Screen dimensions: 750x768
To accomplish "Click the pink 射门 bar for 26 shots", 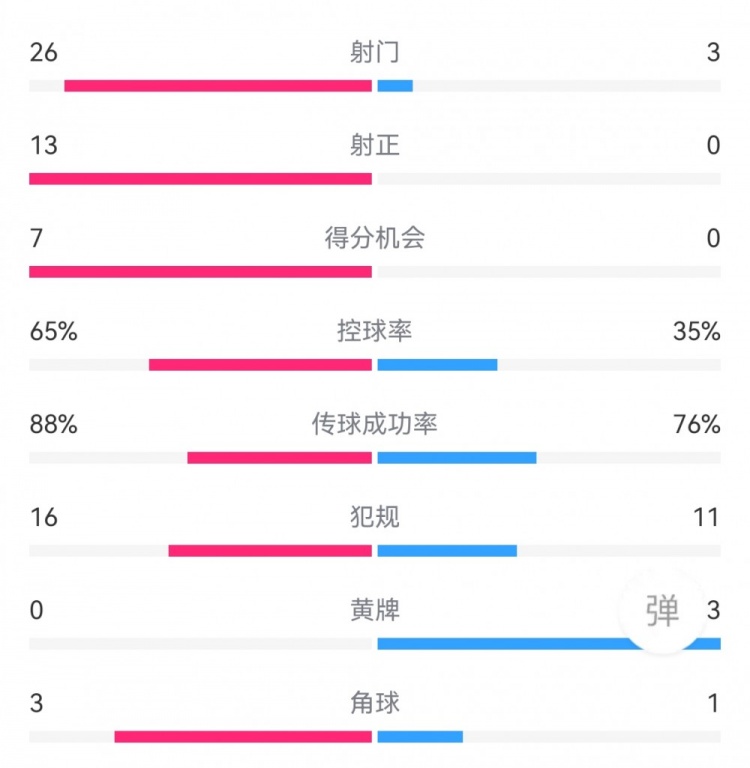I will [218, 86].
